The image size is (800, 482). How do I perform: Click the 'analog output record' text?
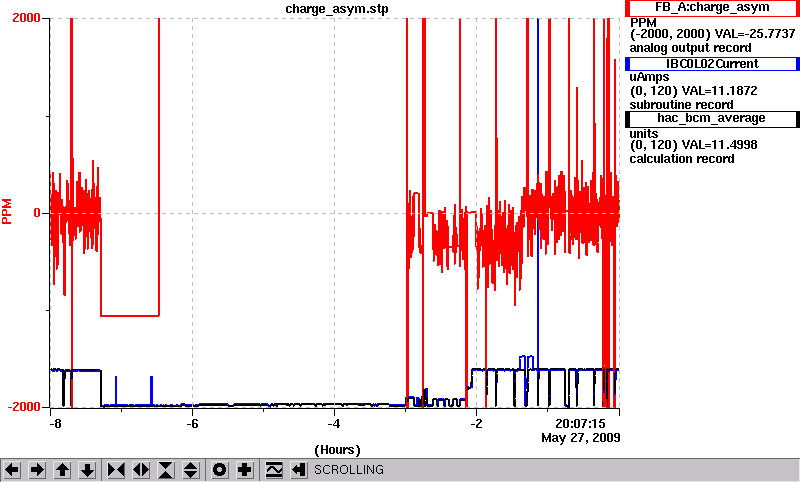(x=690, y=48)
